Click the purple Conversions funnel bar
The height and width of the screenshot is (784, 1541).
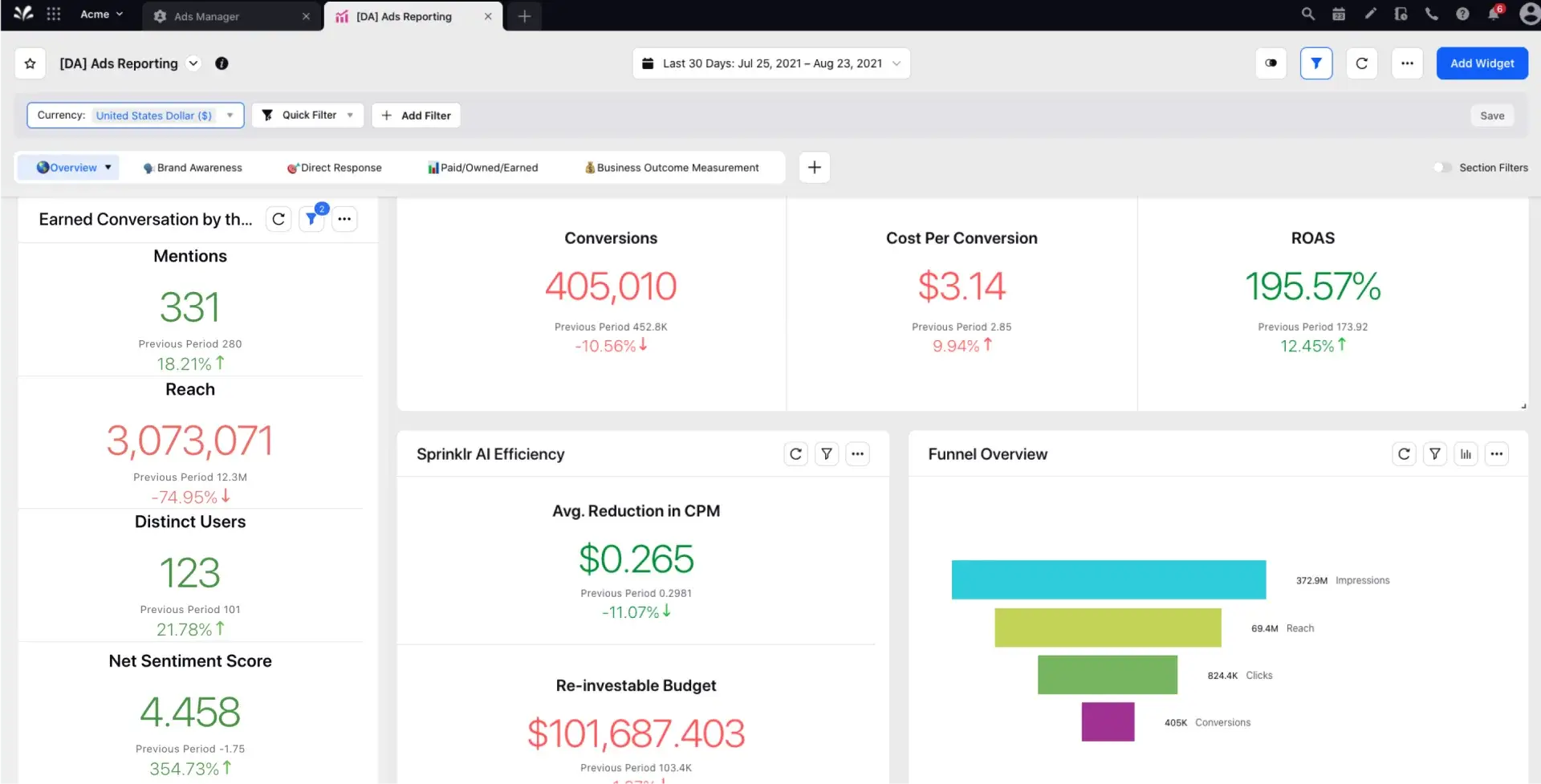pos(1108,721)
